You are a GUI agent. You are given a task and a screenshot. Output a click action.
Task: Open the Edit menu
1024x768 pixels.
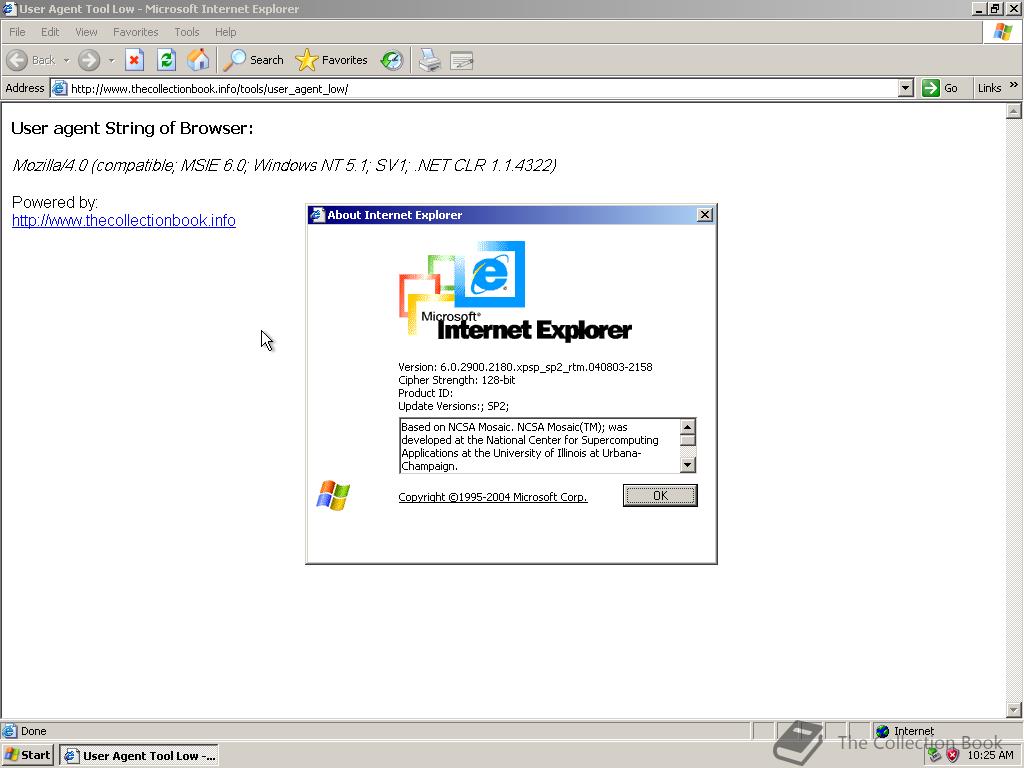coord(50,32)
